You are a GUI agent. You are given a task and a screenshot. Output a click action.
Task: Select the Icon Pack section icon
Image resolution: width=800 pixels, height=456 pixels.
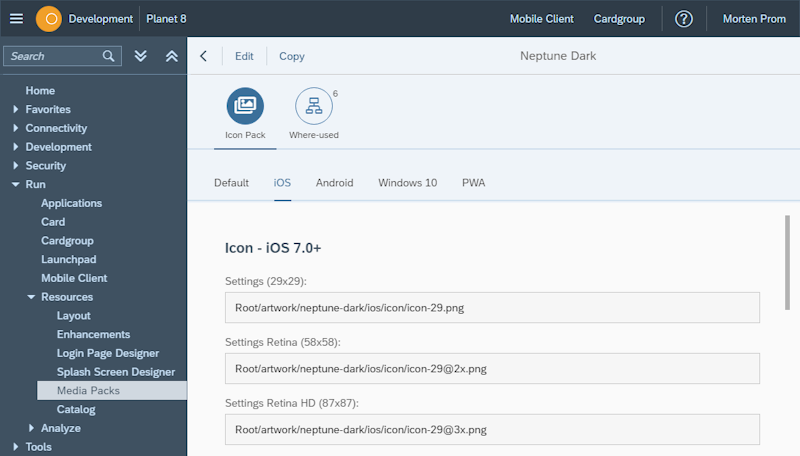[x=245, y=106]
